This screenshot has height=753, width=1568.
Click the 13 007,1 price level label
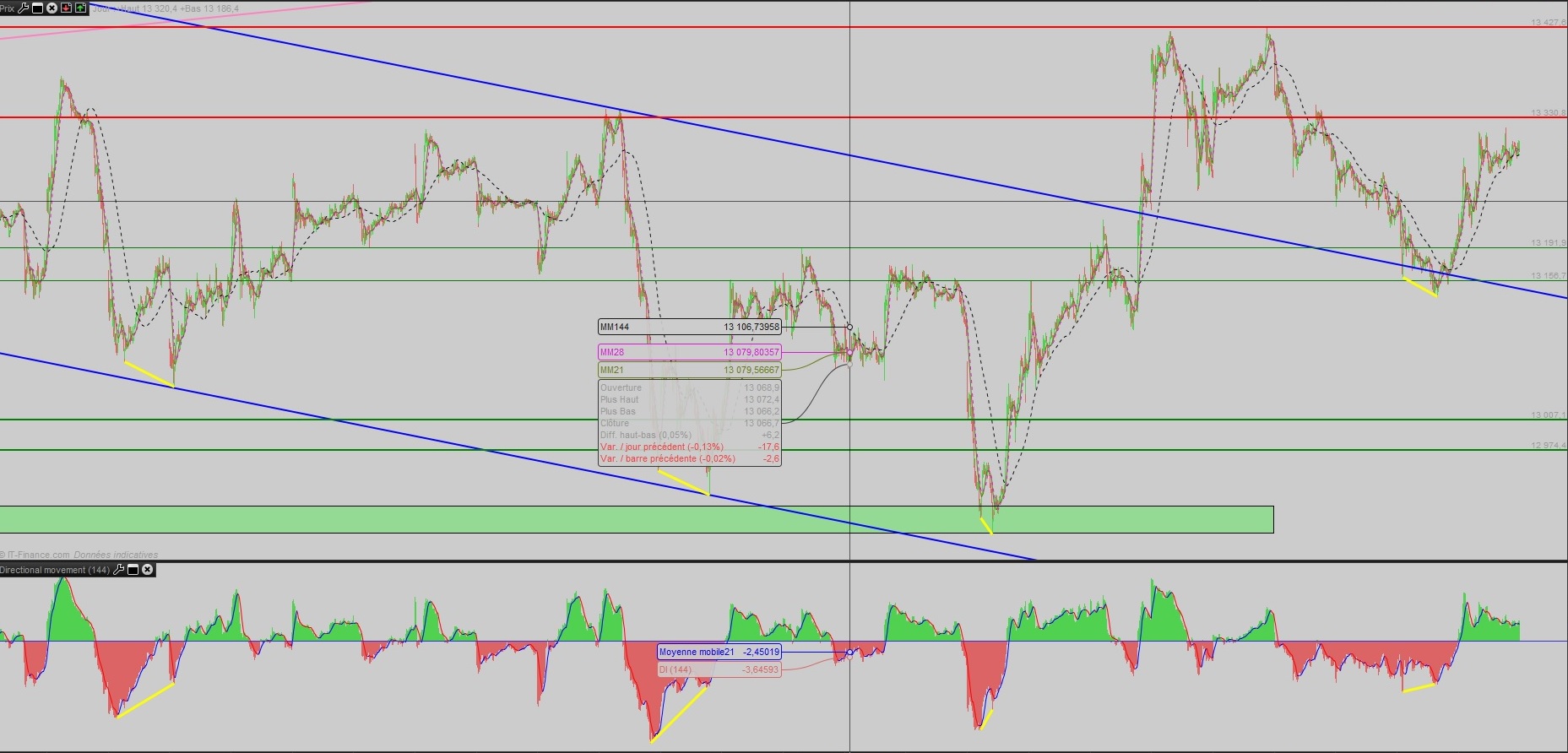tap(1549, 415)
